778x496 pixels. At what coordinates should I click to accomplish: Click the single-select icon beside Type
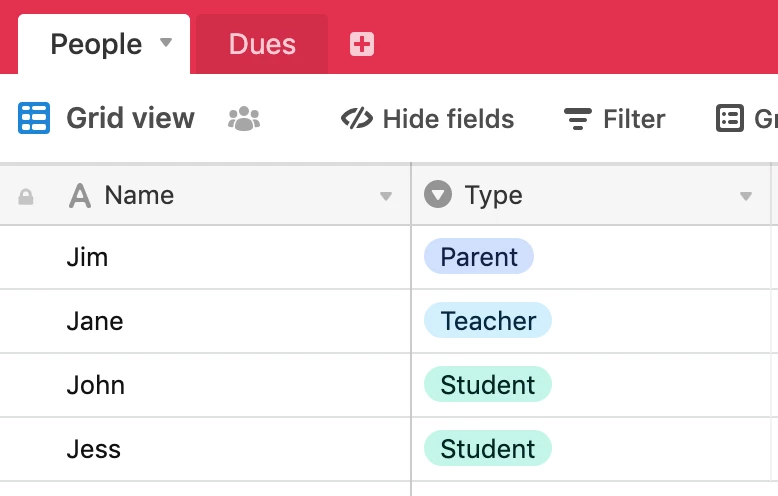tap(438, 194)
